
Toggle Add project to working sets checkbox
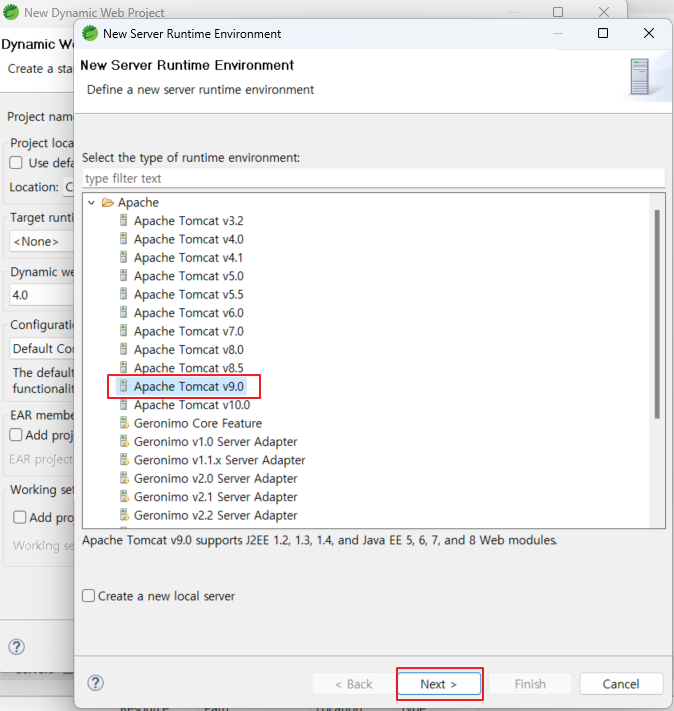coord(20,517)
